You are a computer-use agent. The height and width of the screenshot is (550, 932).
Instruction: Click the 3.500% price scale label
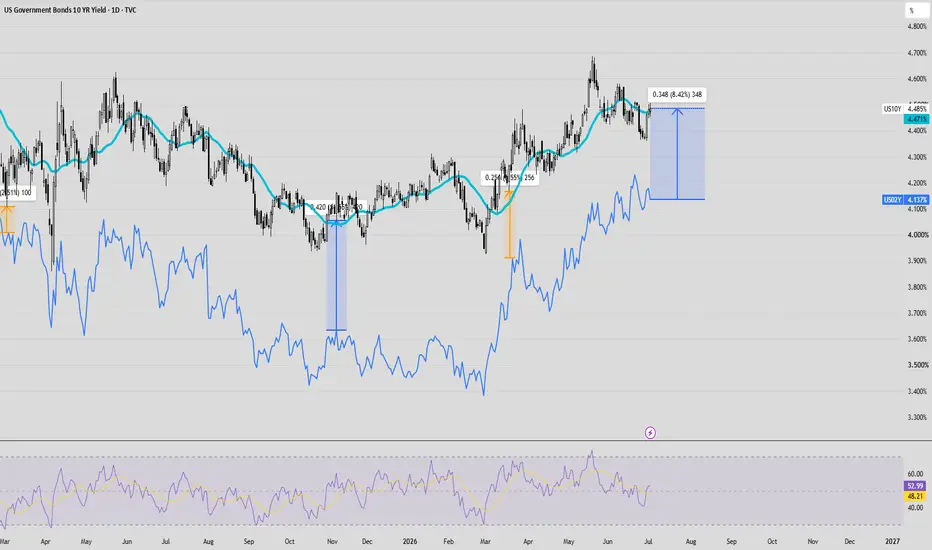point(916,365)
